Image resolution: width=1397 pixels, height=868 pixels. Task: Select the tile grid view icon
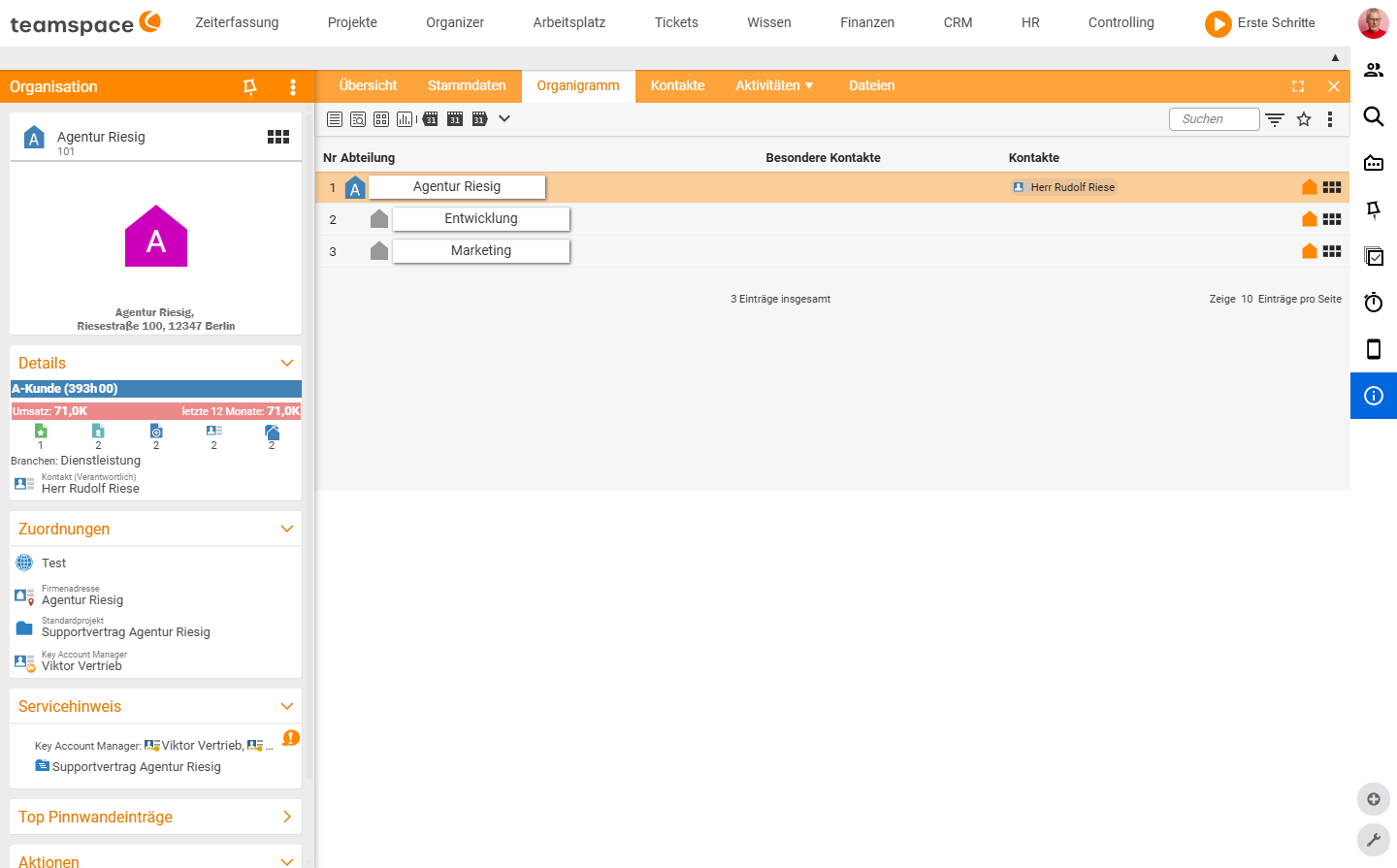tap(381, 119)
